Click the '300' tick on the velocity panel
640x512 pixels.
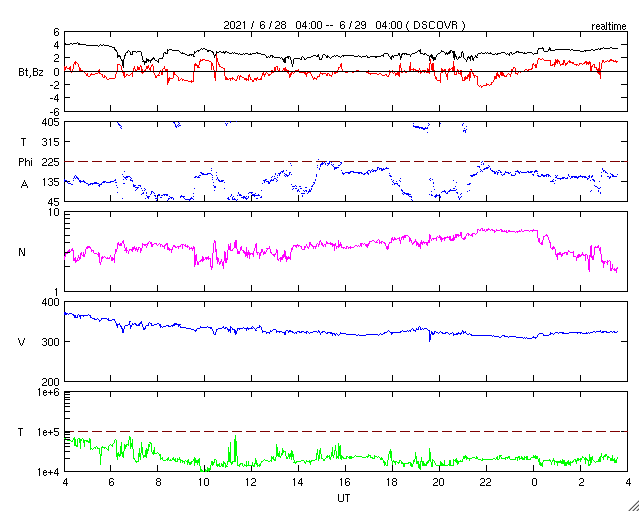click(x=52, y=342)
